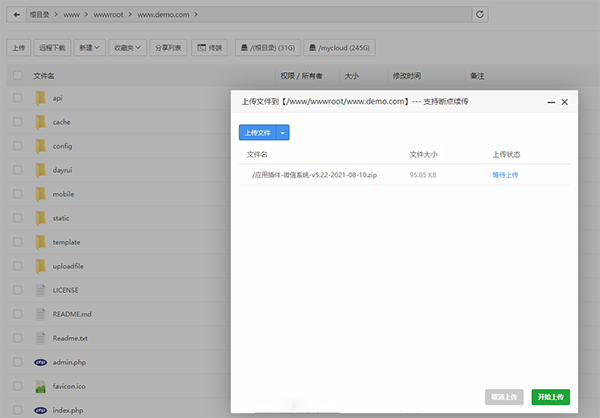
Task: Close the upload dialog
Action: (x=564, y=102)
